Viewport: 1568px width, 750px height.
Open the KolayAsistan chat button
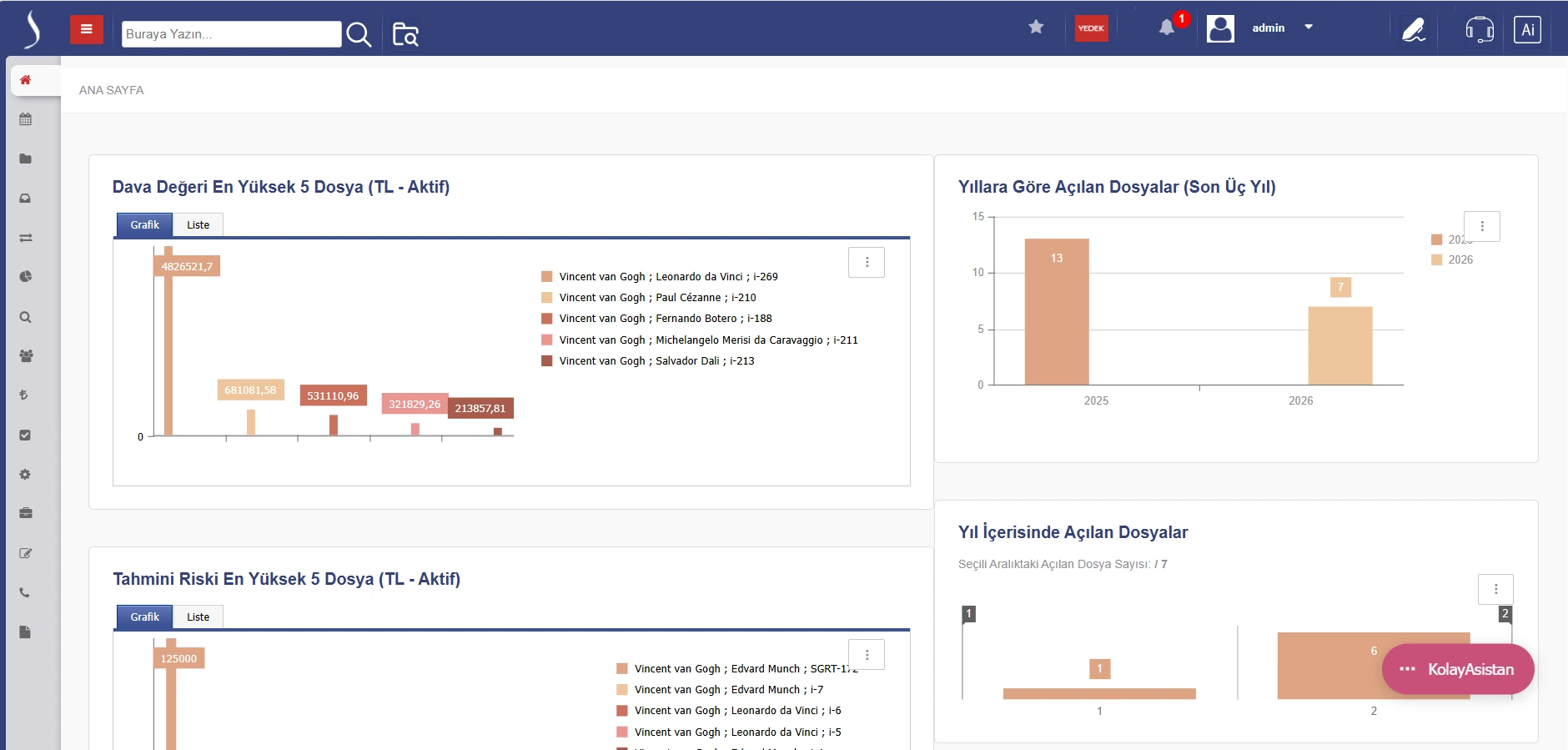(x=1457, y=669)
